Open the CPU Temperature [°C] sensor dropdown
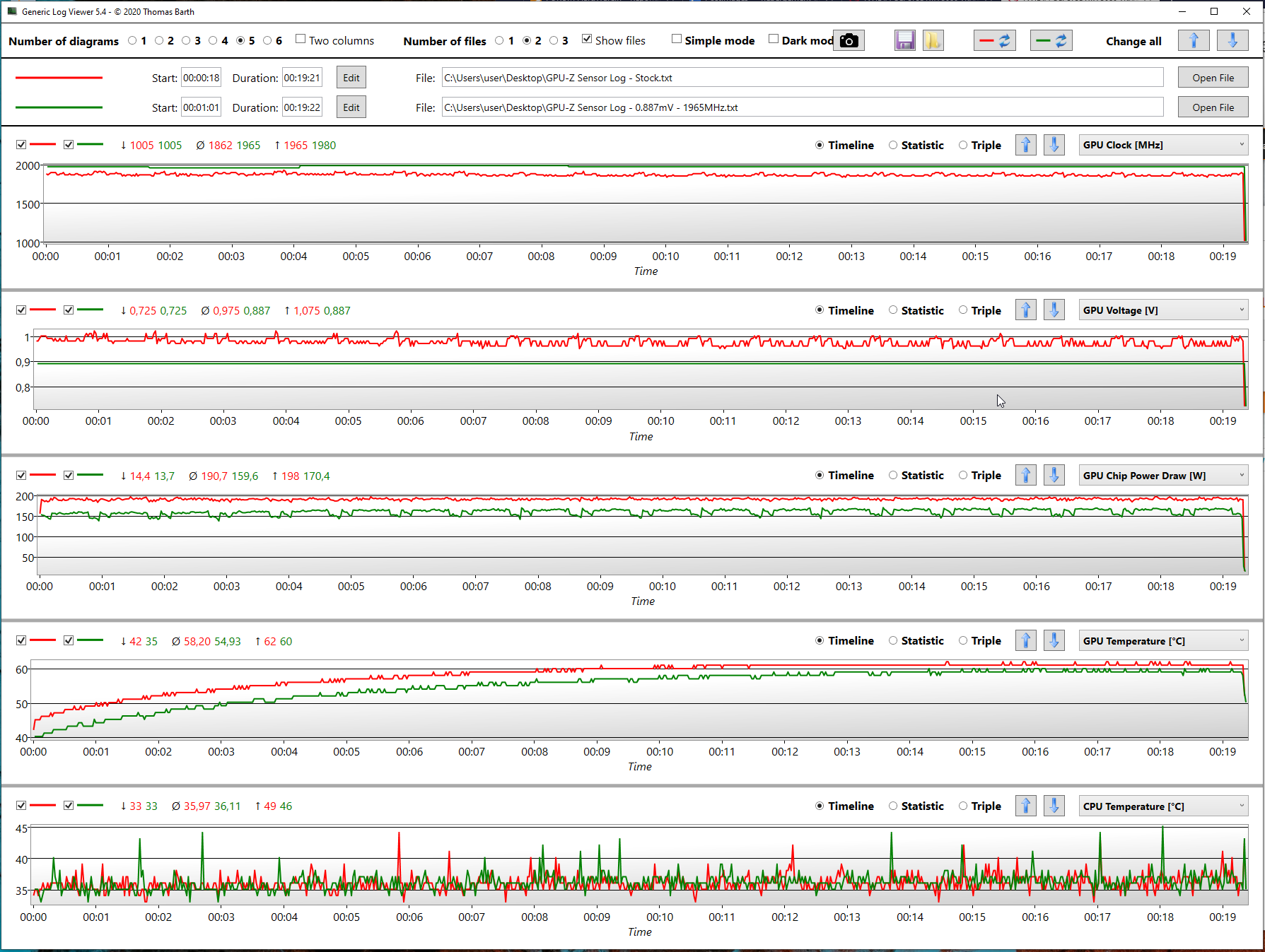The width and height of the screenshot is (1265, 952). click(x=1163, y=806)
